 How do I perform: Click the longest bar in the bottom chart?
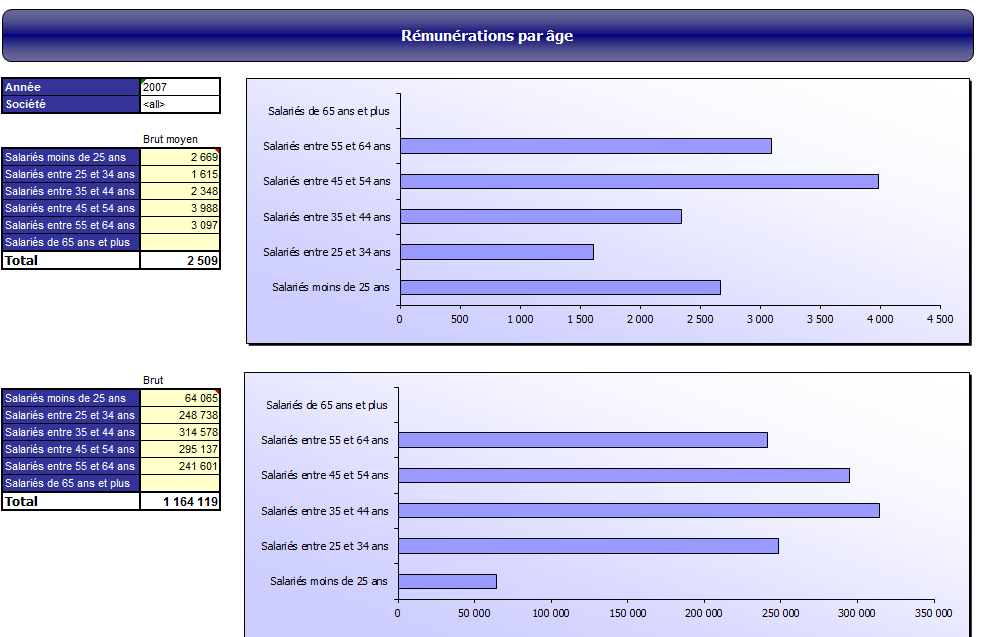(x=638, y=510)
